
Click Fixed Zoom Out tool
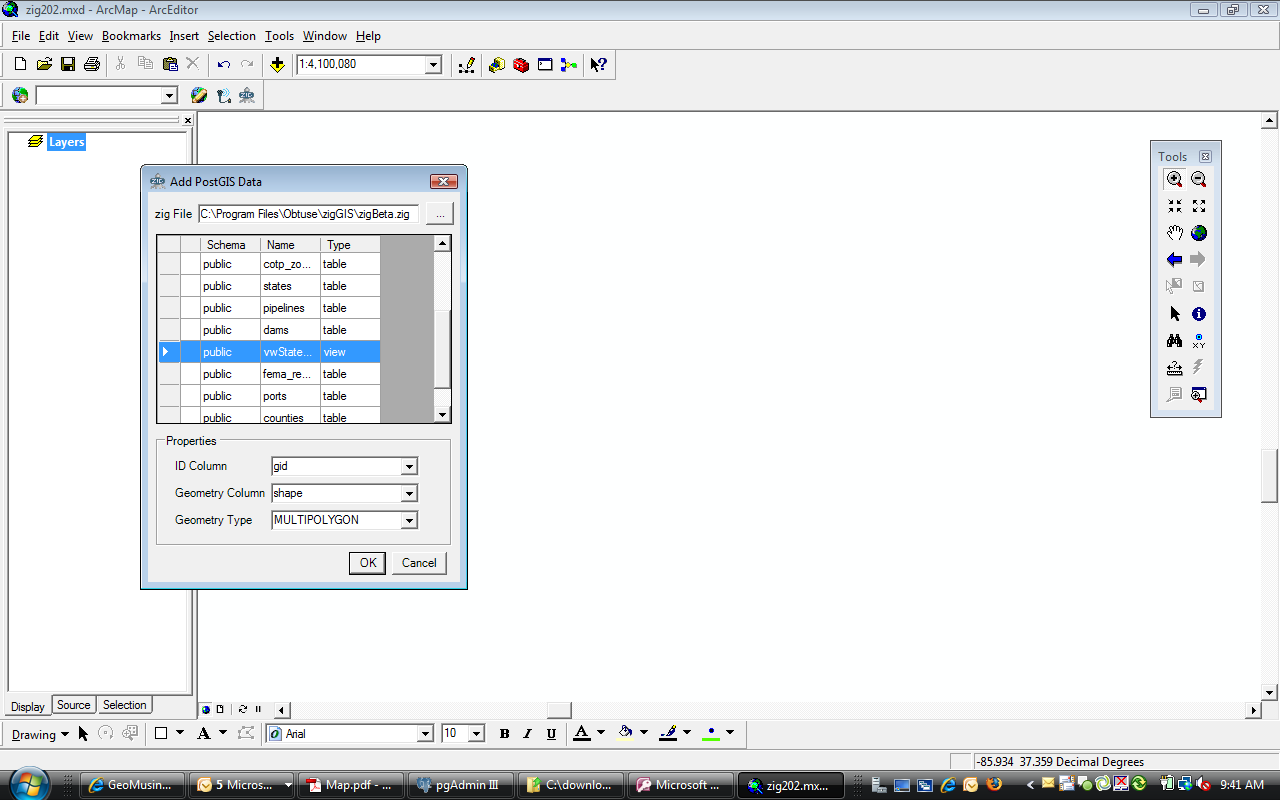tap(1199, 206)
